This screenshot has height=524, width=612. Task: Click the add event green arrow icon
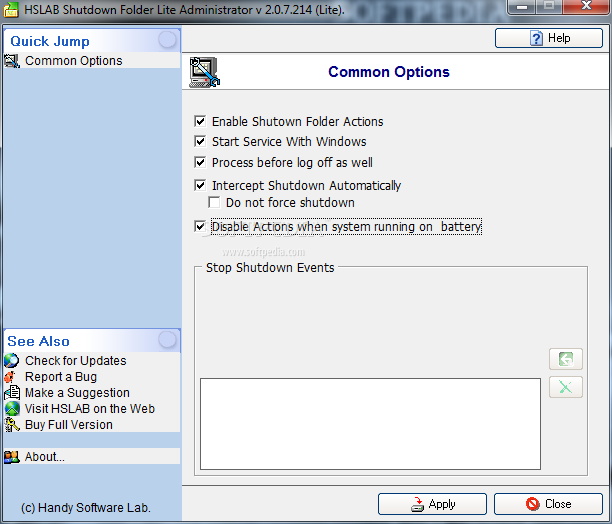click(566, 359)
